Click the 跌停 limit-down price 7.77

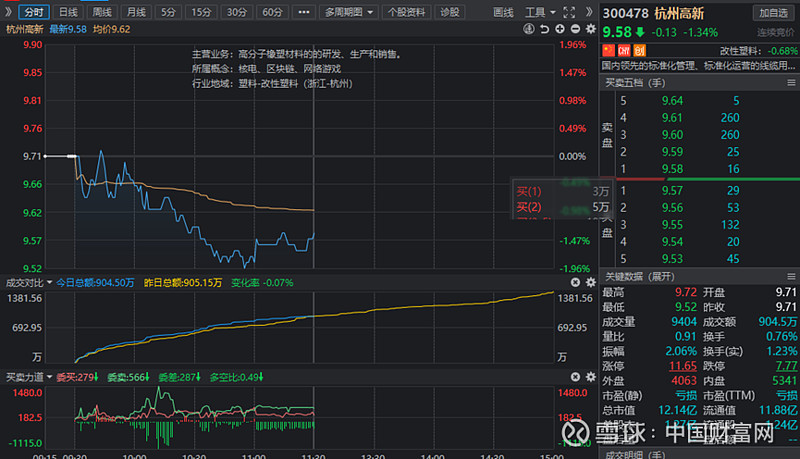(x=786, y=366)
